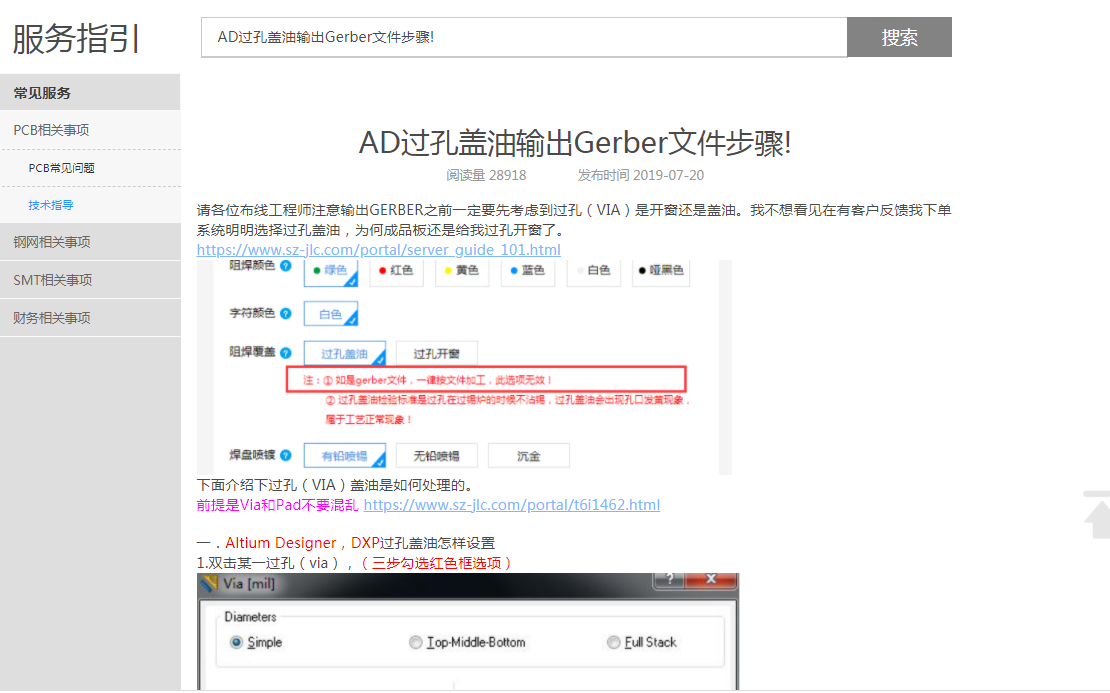Open PCB常见问题 in the sidebar

pyautogui.click(x=61, y=168)
